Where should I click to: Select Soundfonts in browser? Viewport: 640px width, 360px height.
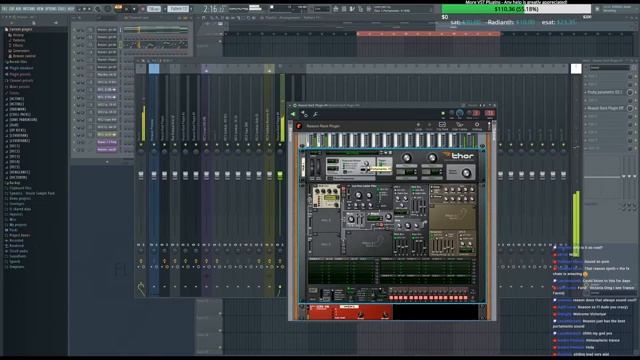pos(18,256)
